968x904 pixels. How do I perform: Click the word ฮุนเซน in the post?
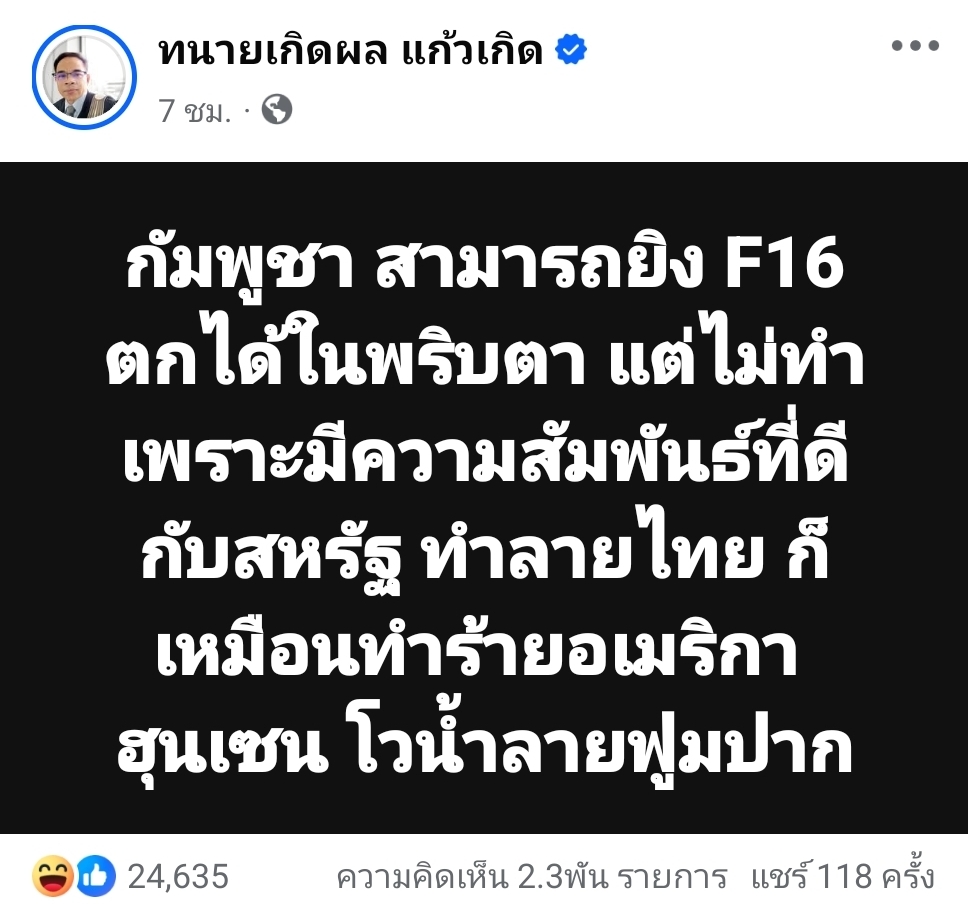[222, 750]
